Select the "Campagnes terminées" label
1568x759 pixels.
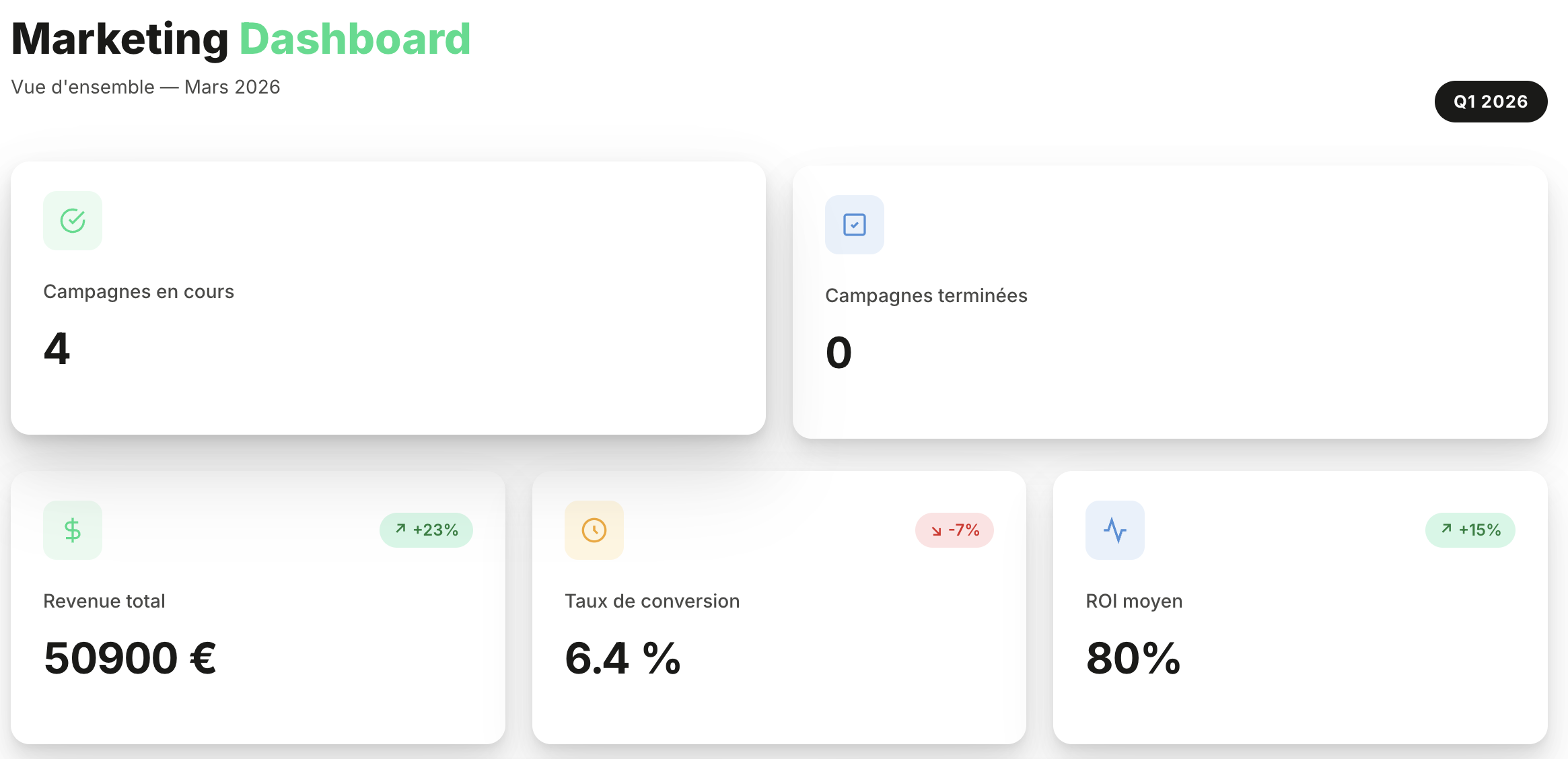tap(926, 296)
